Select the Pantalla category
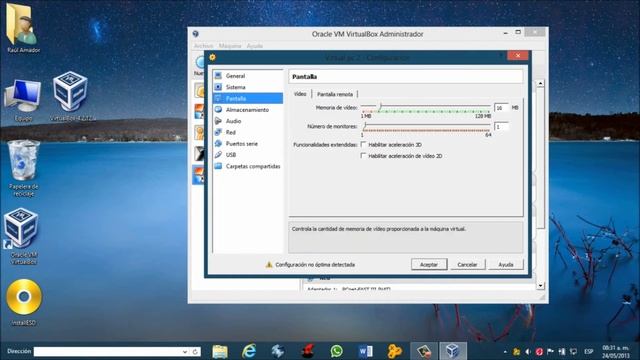The width and height of the screenshot is (640, 360). (x=248, y=98)
